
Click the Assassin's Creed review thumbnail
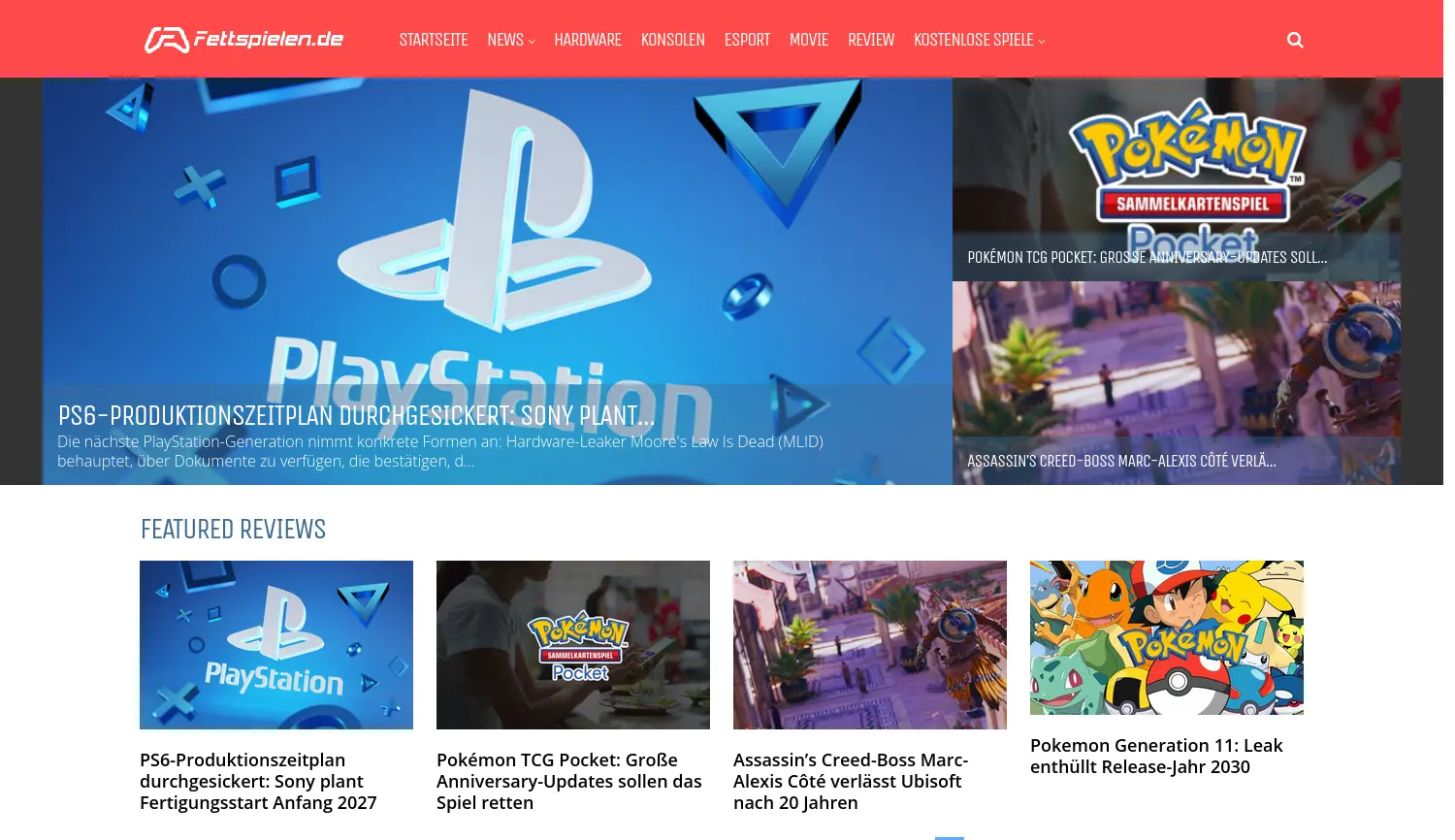(x=870, y=644)
